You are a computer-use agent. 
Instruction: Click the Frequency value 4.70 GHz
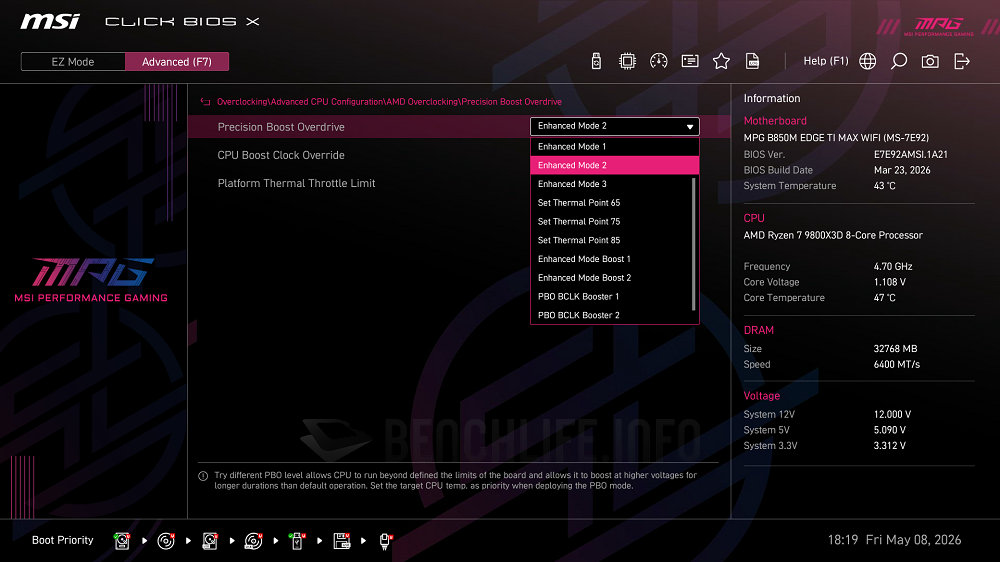coord(893,267)
